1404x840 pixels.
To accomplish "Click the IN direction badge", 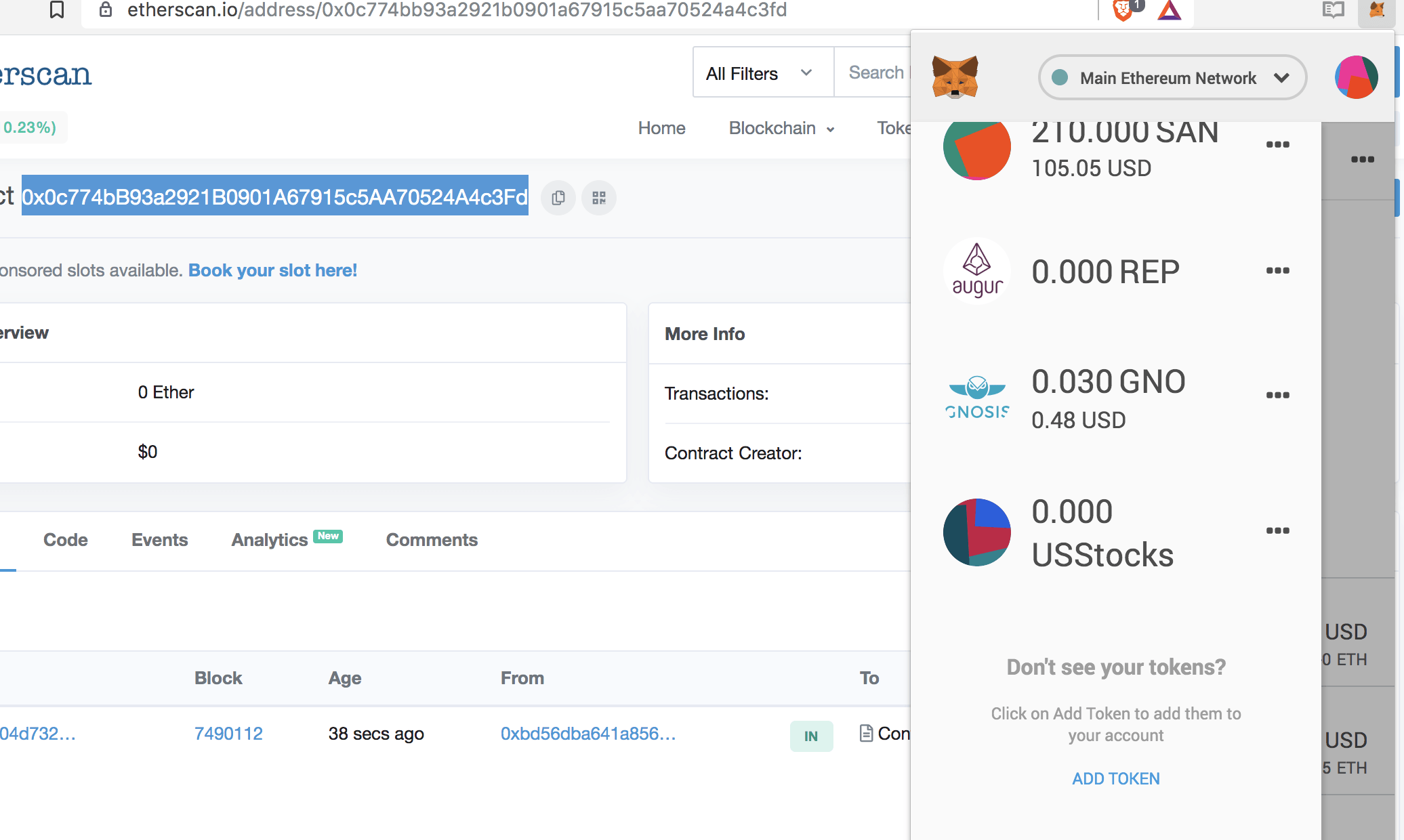I will (811, 736).
